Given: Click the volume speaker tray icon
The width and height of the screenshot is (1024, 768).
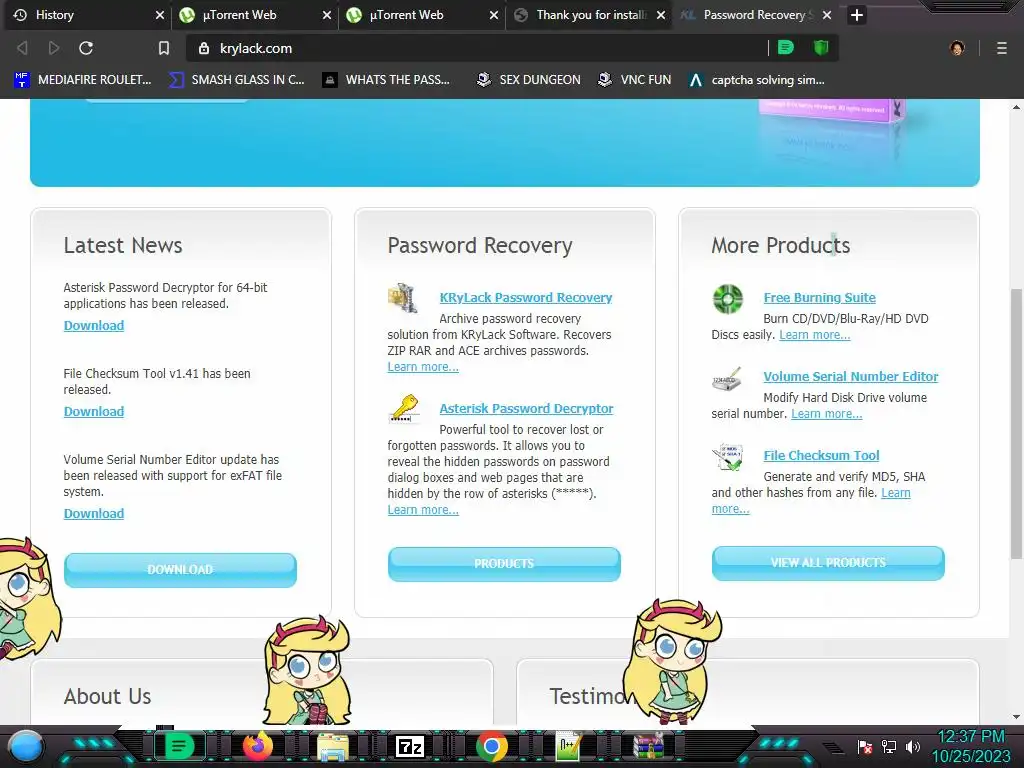Looking at the screenshot, I should click(x=913, y=746).
